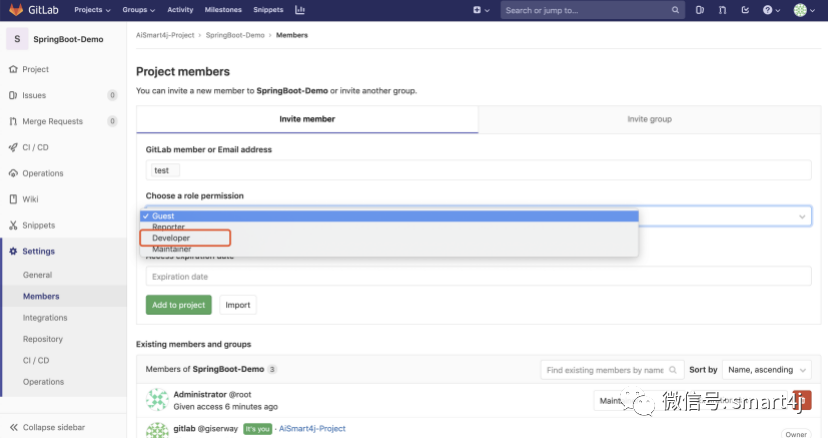Click Import button
The width and height of the screenshot is (830, 440).
click(238, 305)
